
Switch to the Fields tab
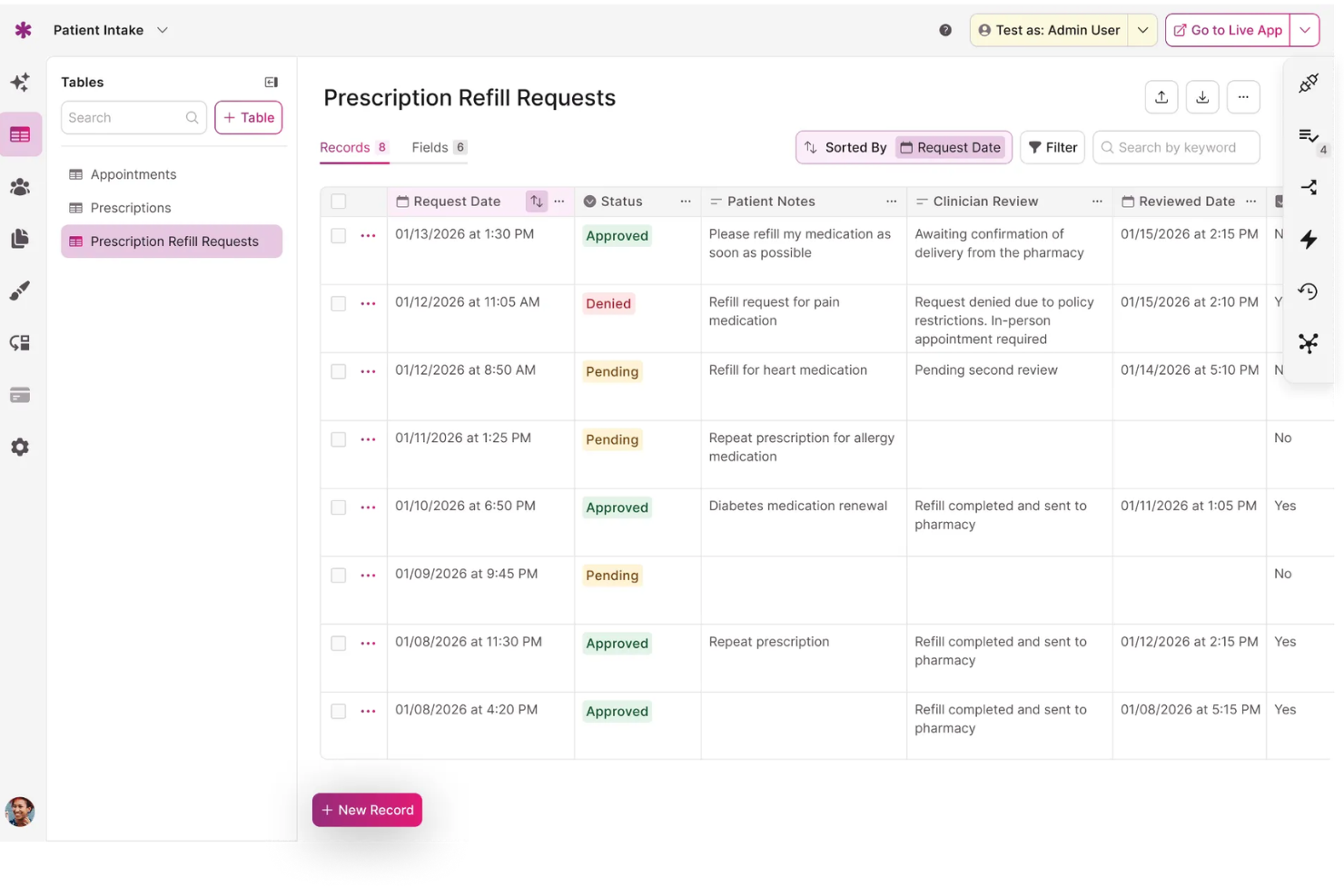439,148
